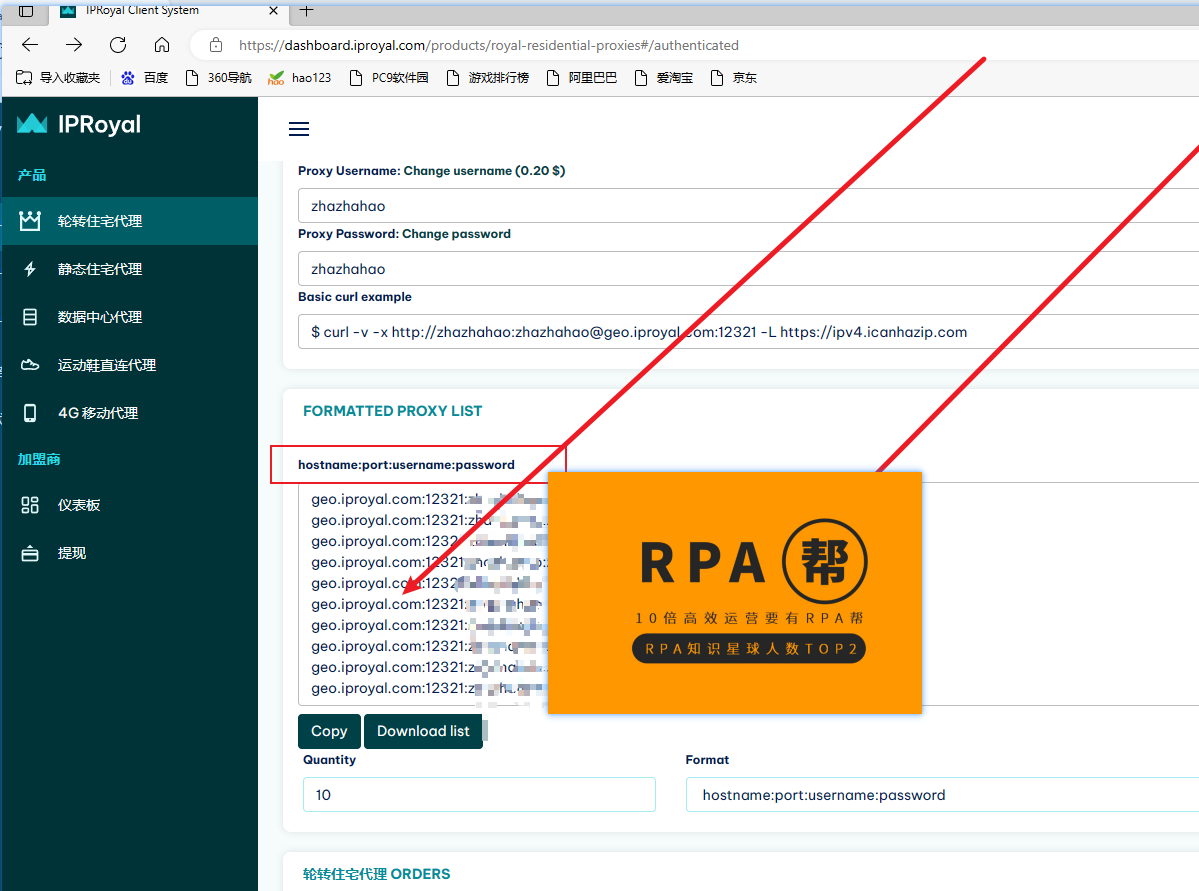This screenshot has height=891, width=1199.
Task: Open the Format dropdown
Action: click(x=942, y=795)
